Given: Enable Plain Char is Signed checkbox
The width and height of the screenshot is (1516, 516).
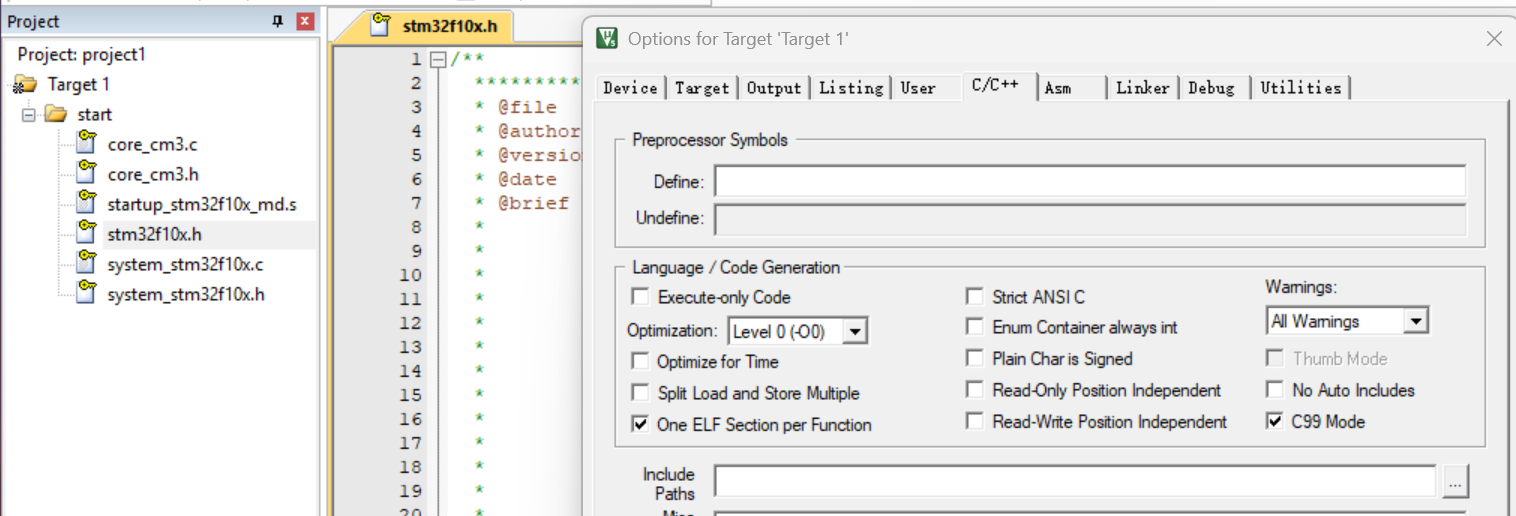Looking at the screenshot, I should (974, 358).
